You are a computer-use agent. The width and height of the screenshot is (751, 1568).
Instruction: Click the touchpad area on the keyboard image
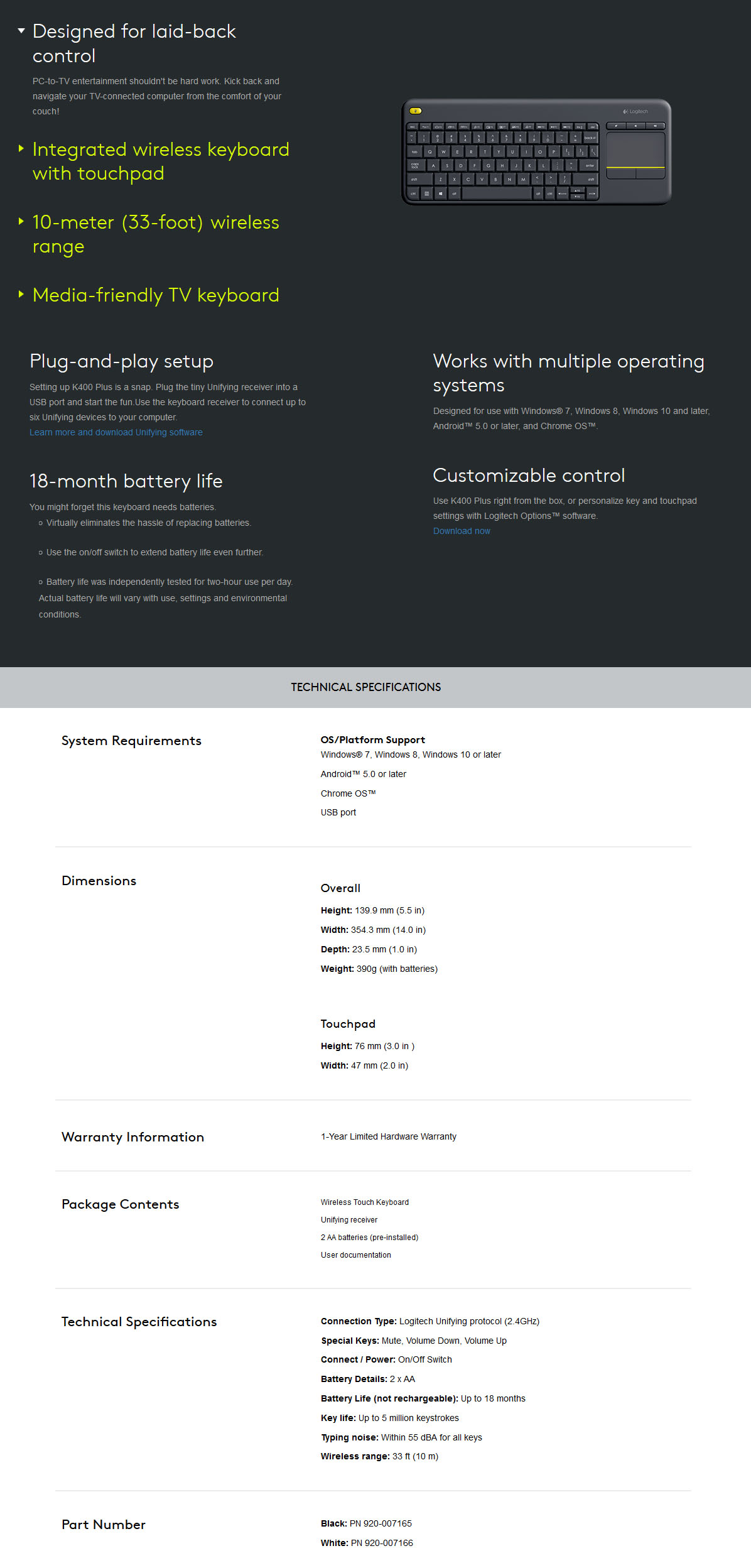point(635,149)
